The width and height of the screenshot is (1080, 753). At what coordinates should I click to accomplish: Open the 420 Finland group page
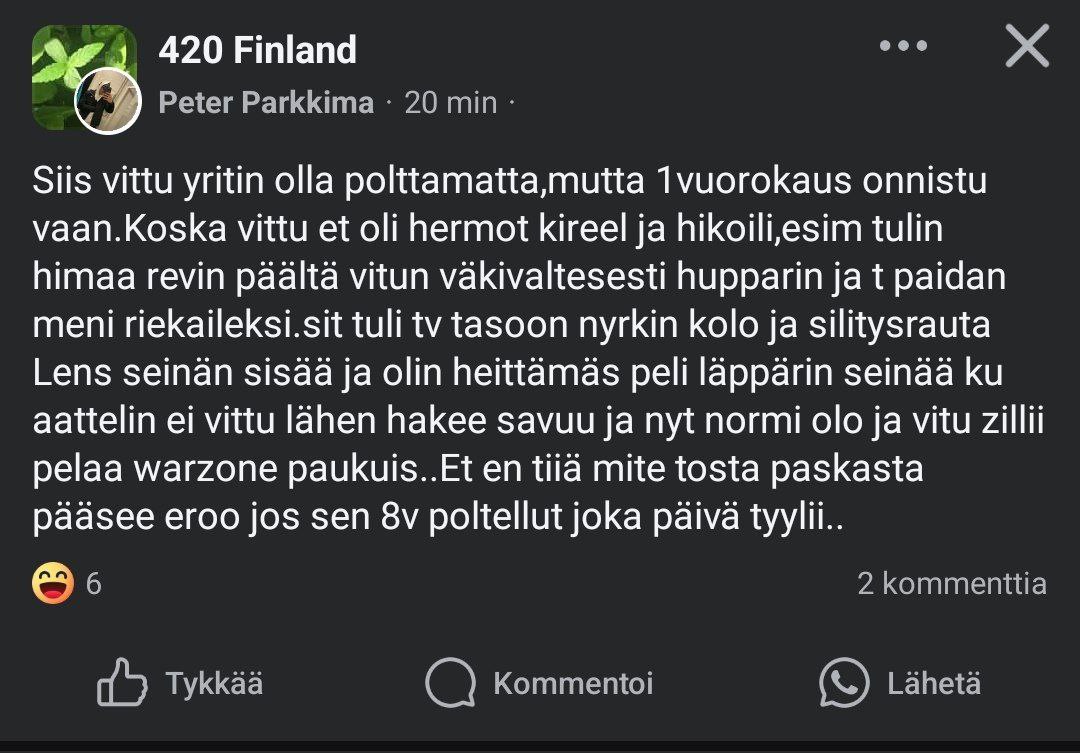(257, 50)
